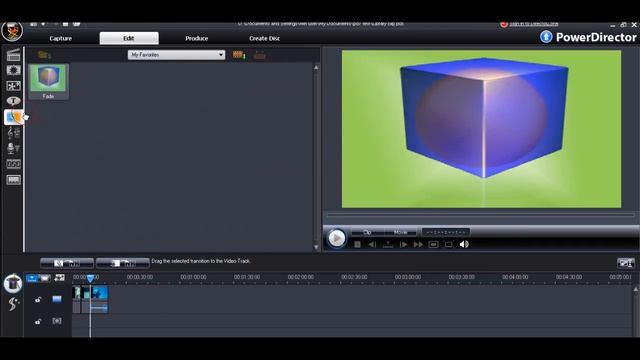Click the timecode display field
The width and height of the screenshot is (640, 360).
[446, 232]
